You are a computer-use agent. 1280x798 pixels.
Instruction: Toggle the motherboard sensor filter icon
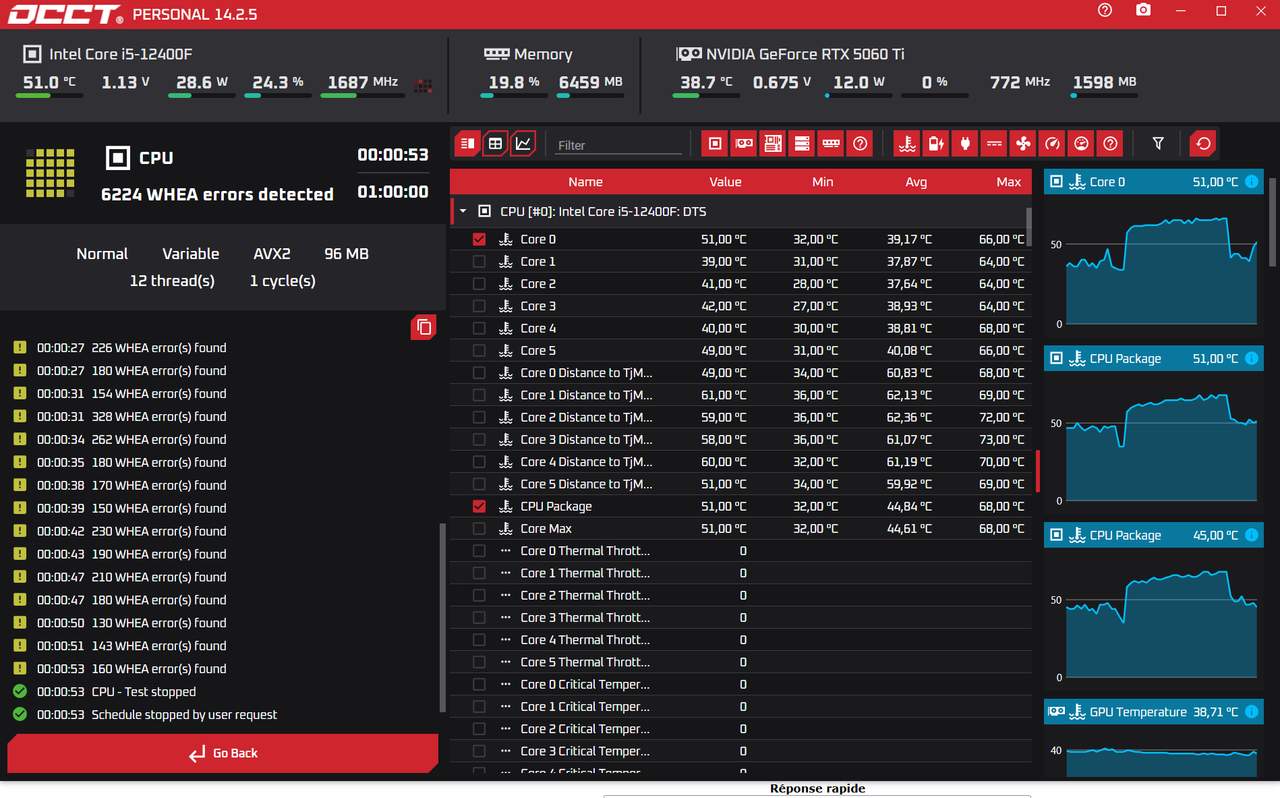[x=772, y=144]
